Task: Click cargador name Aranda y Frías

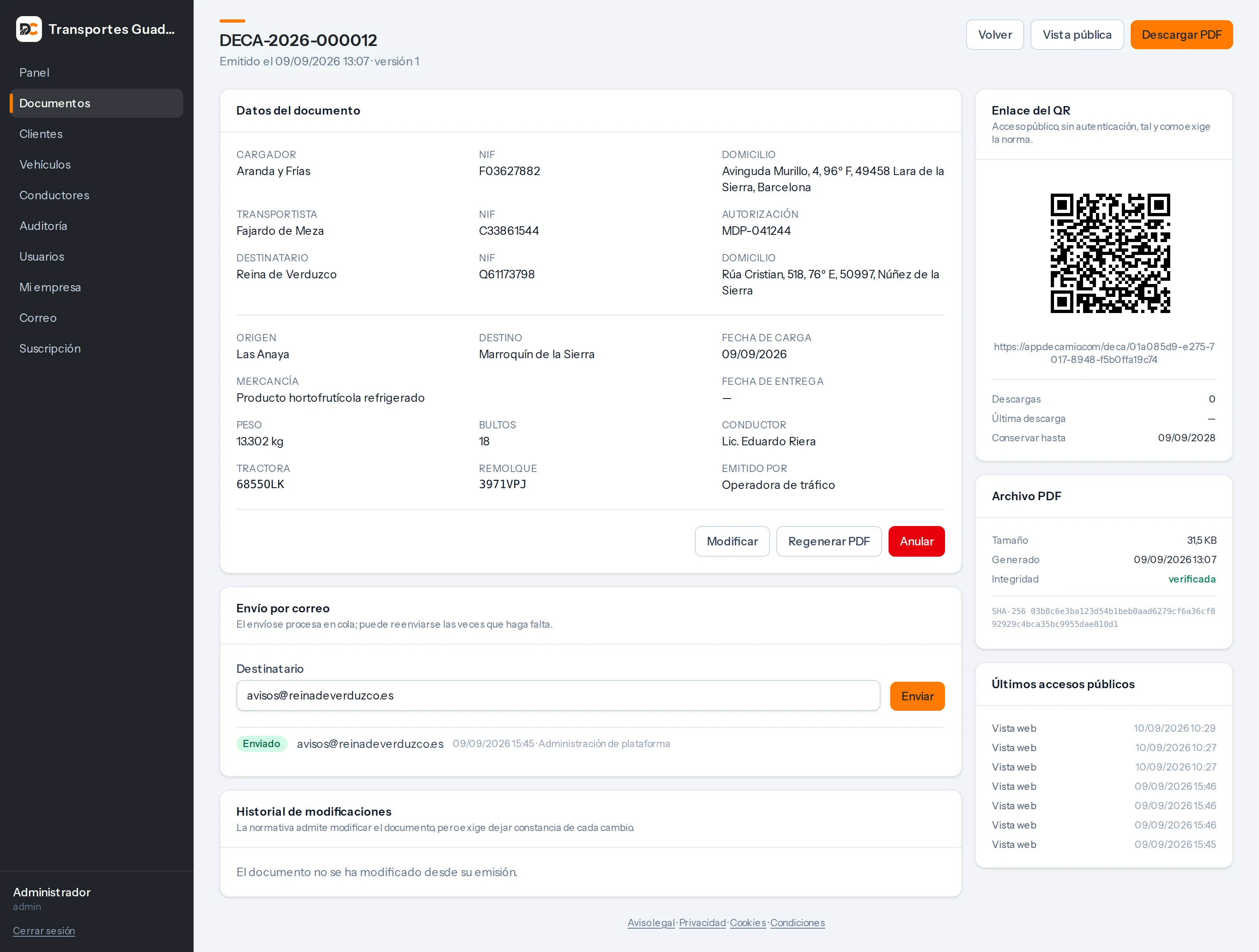Action: [x=273, y=171]
